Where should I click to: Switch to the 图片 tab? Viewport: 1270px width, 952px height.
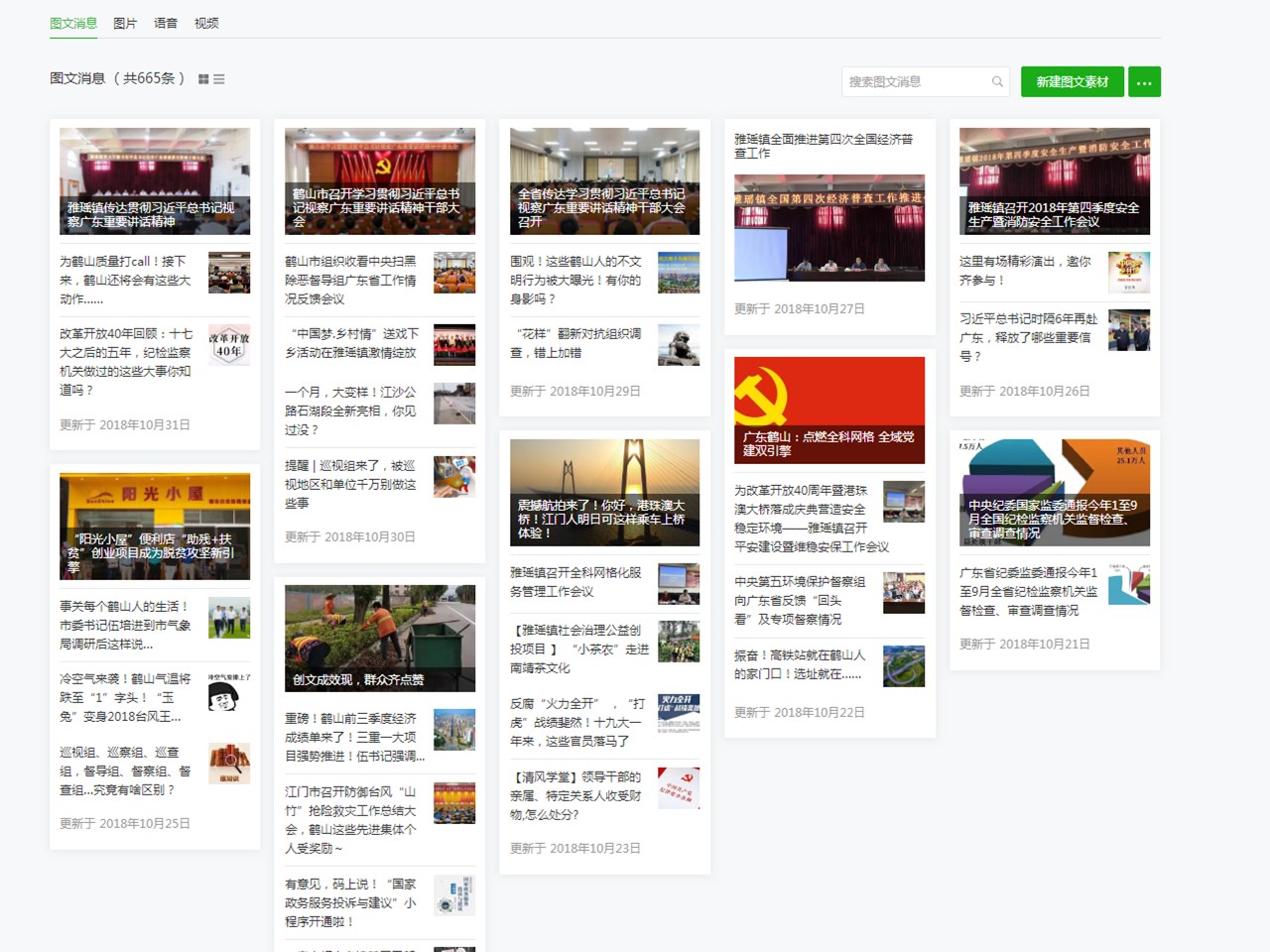click(124, 23)
